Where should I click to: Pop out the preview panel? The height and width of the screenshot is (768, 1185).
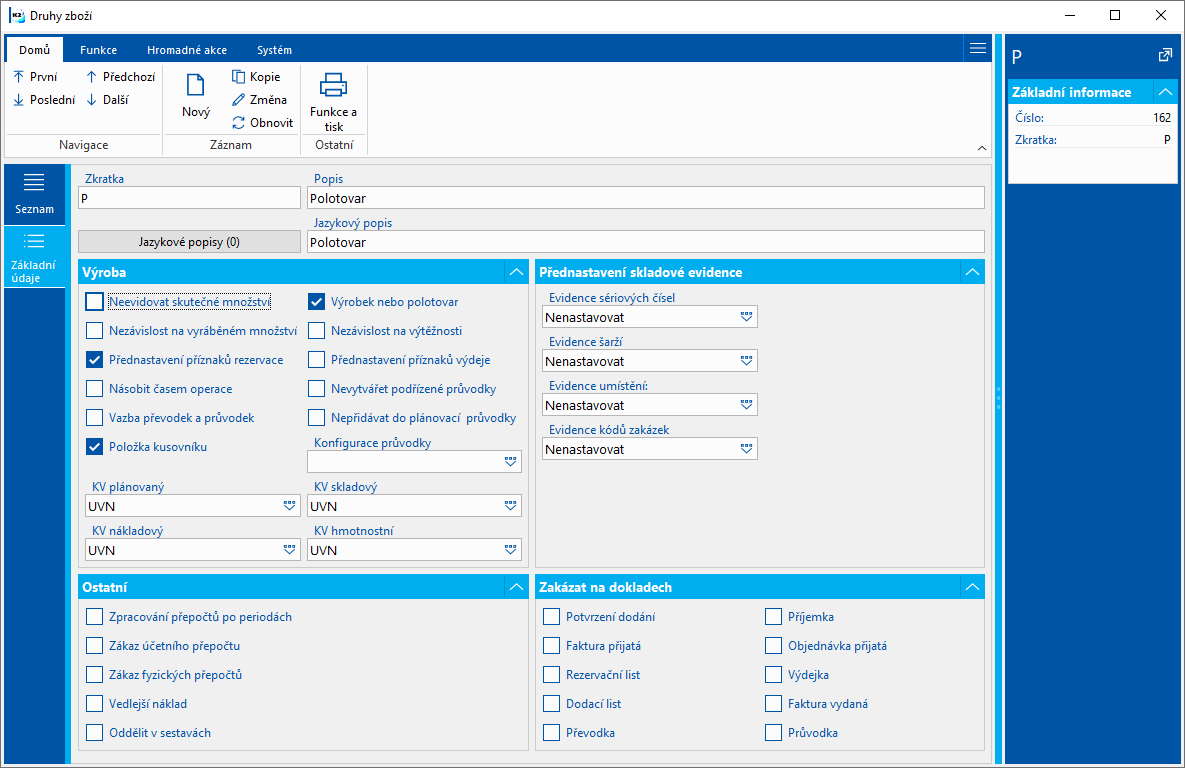[1165, 55]
